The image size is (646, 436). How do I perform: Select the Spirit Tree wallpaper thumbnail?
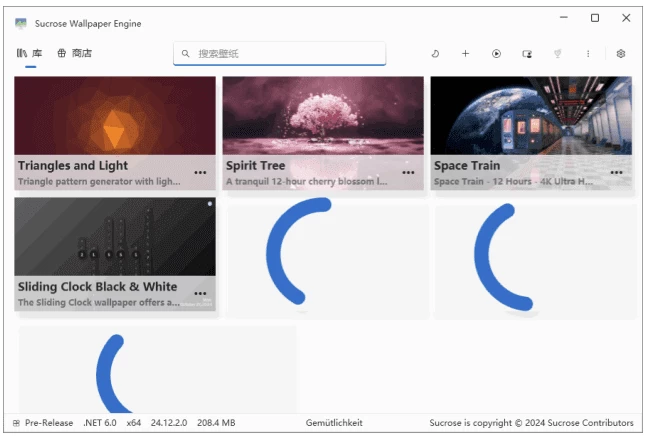point(322,115)
